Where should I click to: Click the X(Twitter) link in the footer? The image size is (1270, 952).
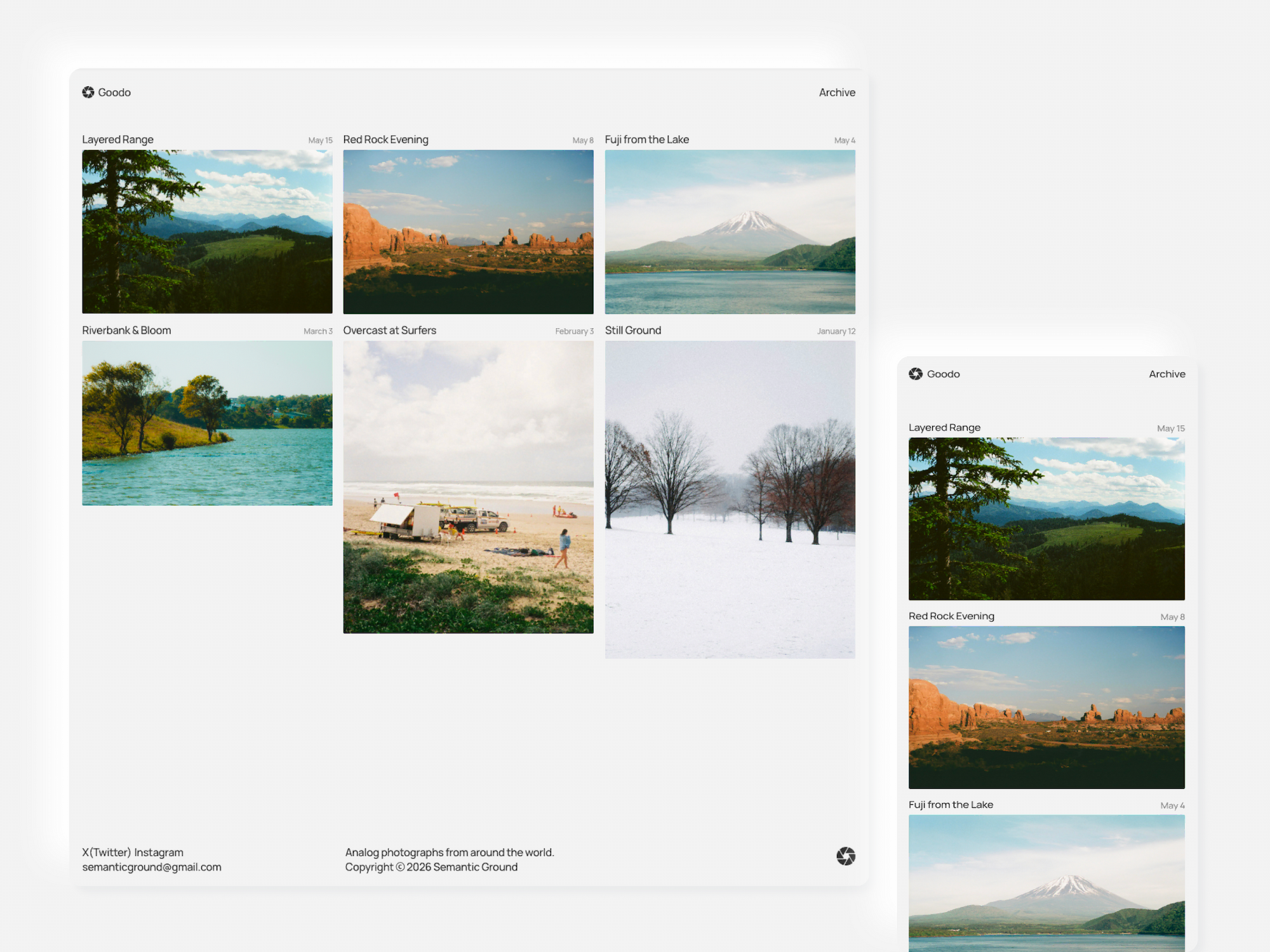(x=106, y=852)
